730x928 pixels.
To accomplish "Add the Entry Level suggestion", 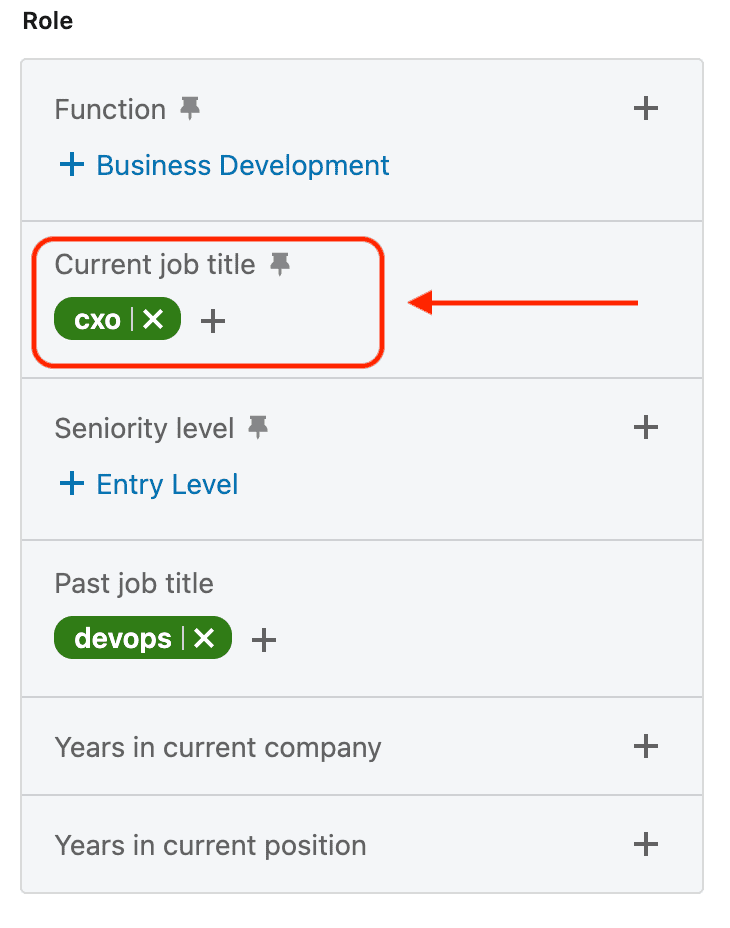I will 148,485.
